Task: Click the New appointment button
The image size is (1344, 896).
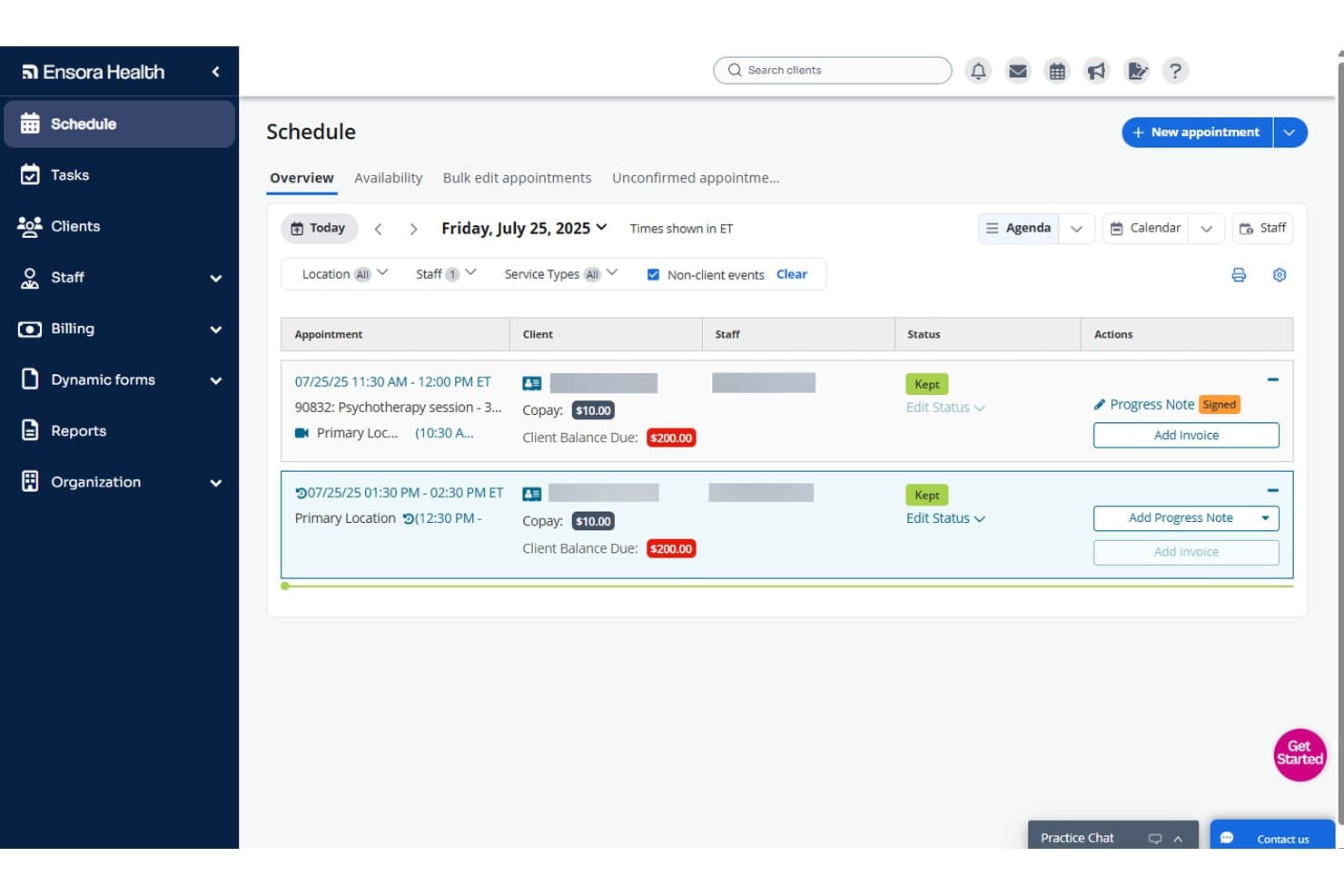Action: coord(1197,133)
